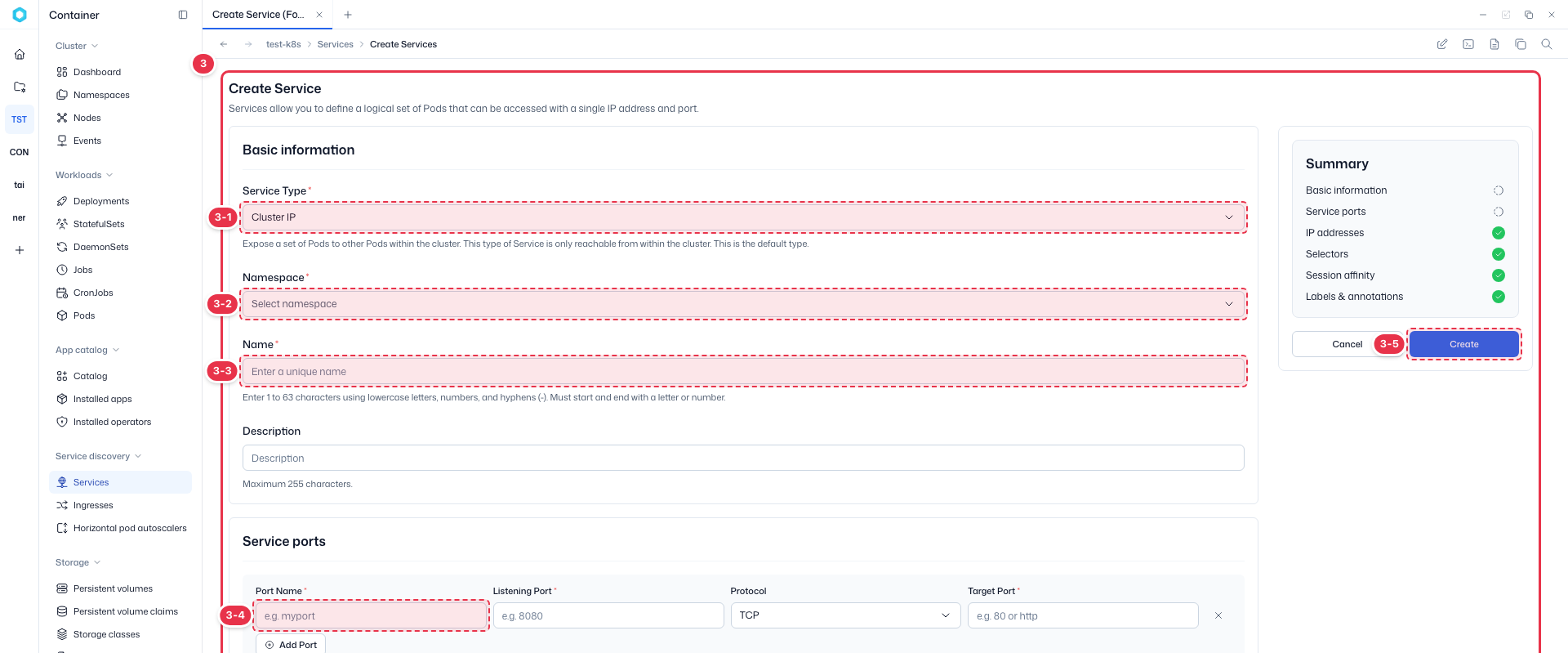
Task: Collapse the Cluster section in sidebar
Action: 77,46
